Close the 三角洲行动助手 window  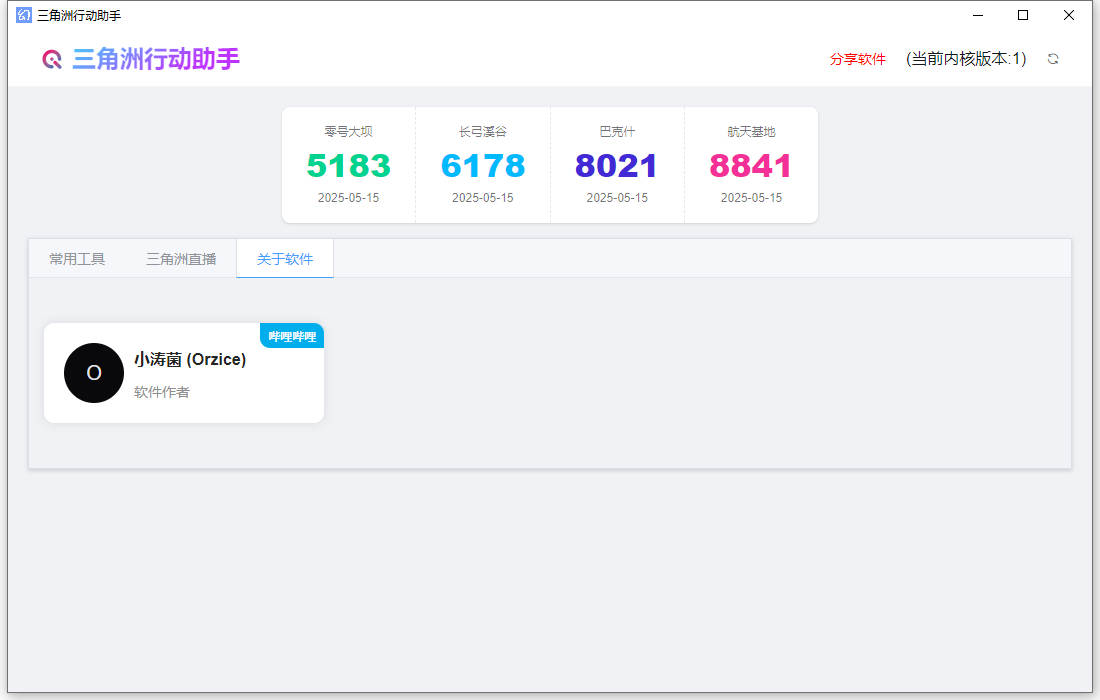pos(1068,15)
